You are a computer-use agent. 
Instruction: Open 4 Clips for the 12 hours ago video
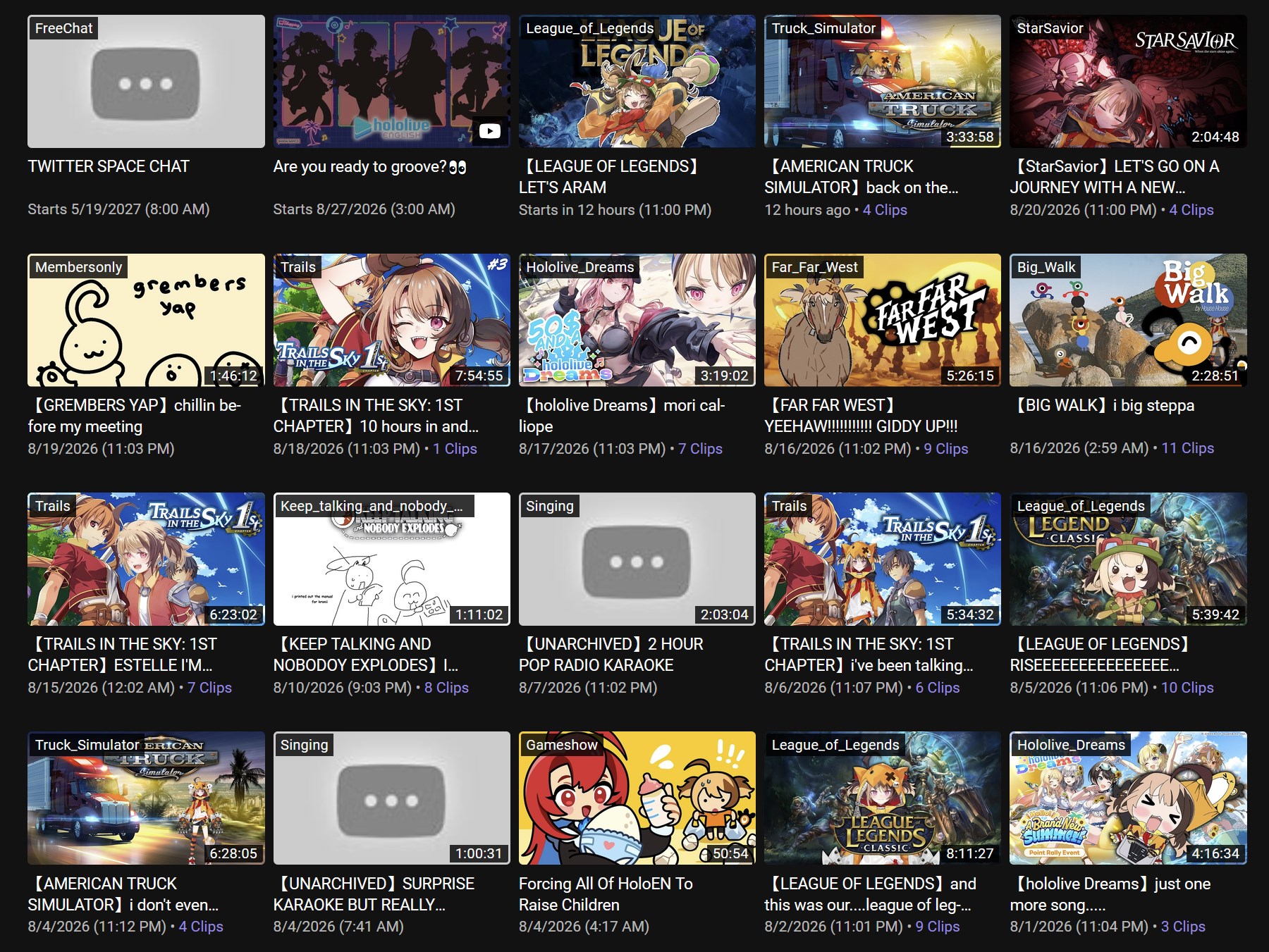tap(885, 210)
